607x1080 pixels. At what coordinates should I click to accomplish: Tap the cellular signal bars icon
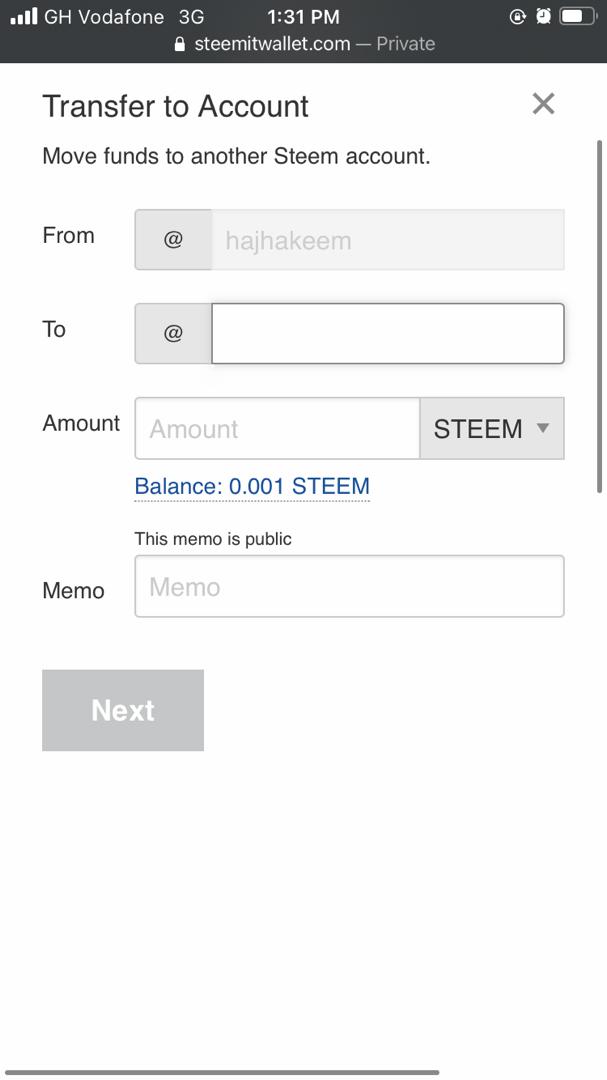tap(23, 16)
